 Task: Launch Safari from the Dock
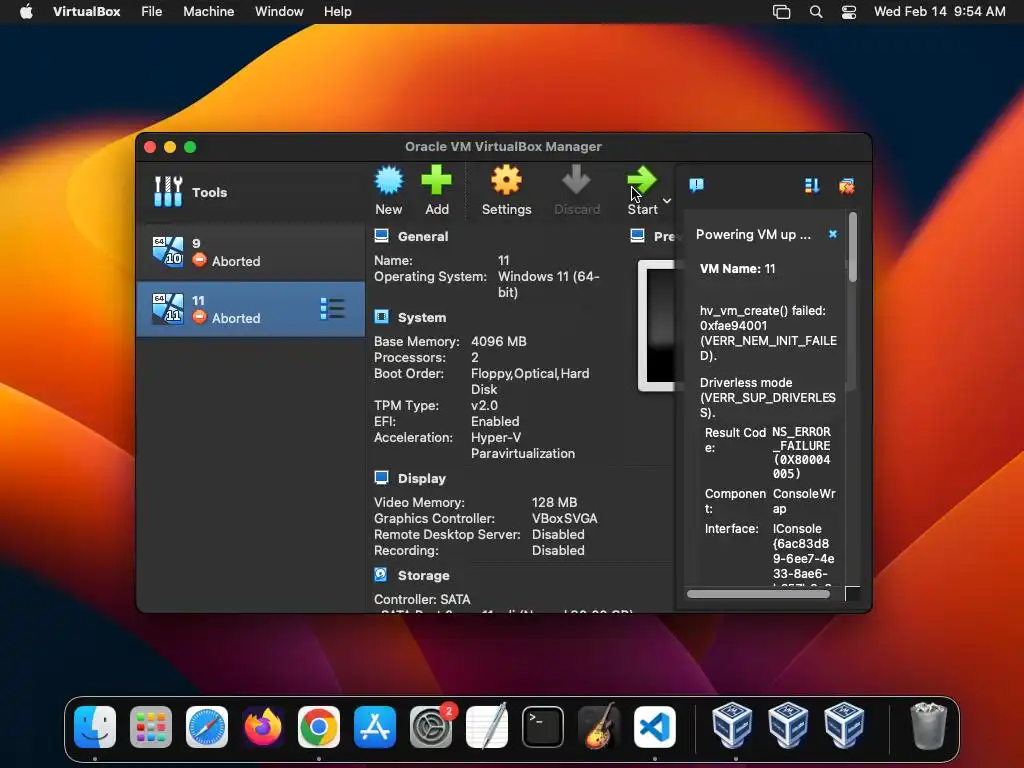click(207, 727)
